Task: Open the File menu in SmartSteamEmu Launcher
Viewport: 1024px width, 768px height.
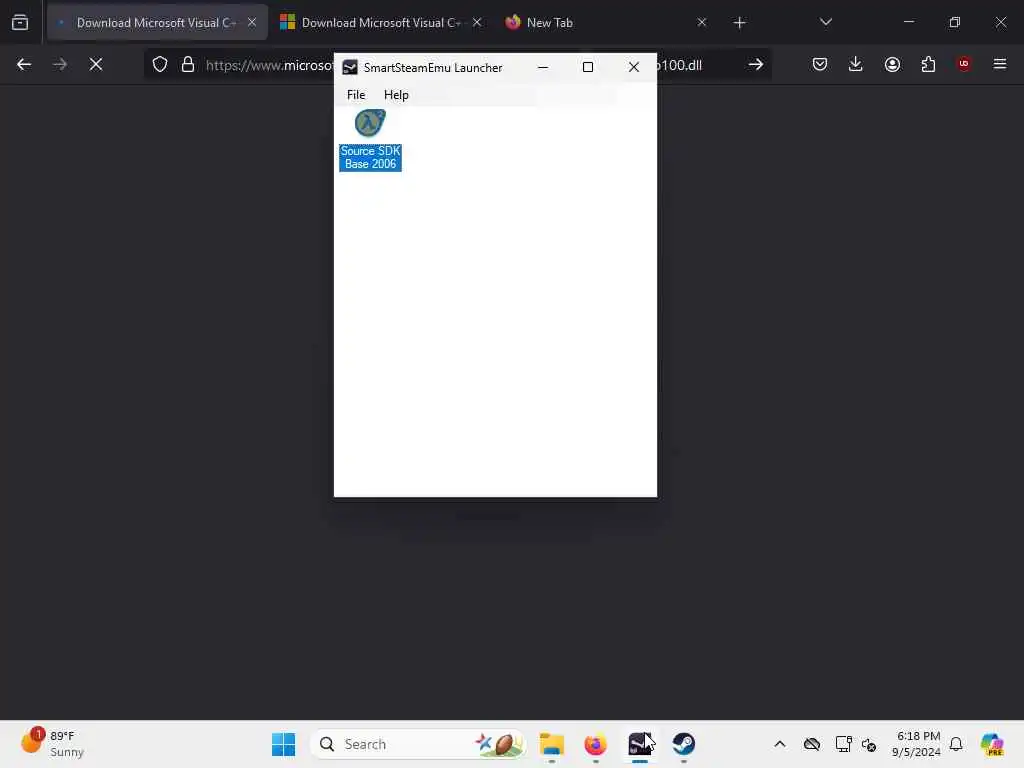Action: tap(356, 95)
